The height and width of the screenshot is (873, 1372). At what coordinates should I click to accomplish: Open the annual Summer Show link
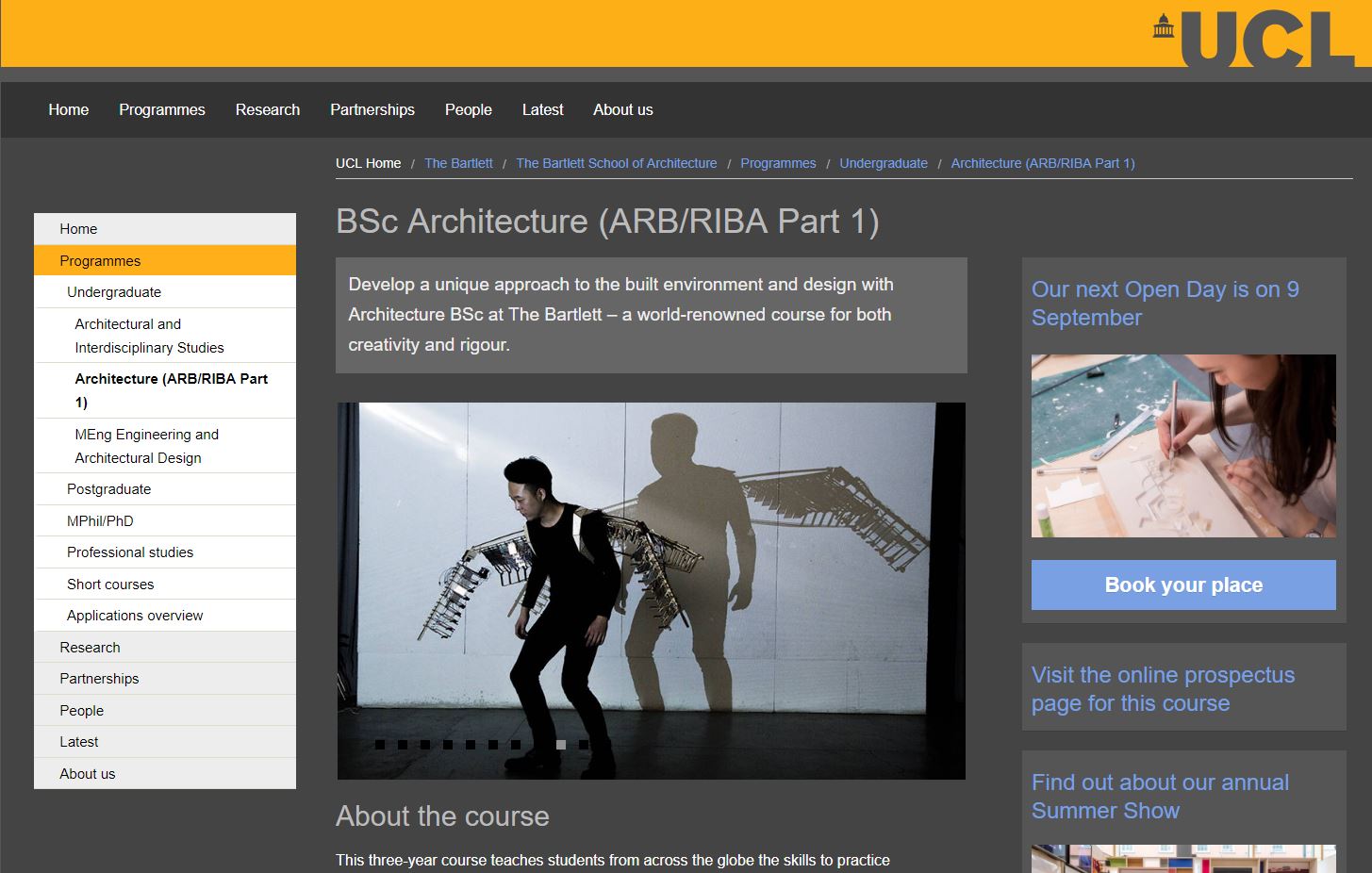[x=1160, y=797]
